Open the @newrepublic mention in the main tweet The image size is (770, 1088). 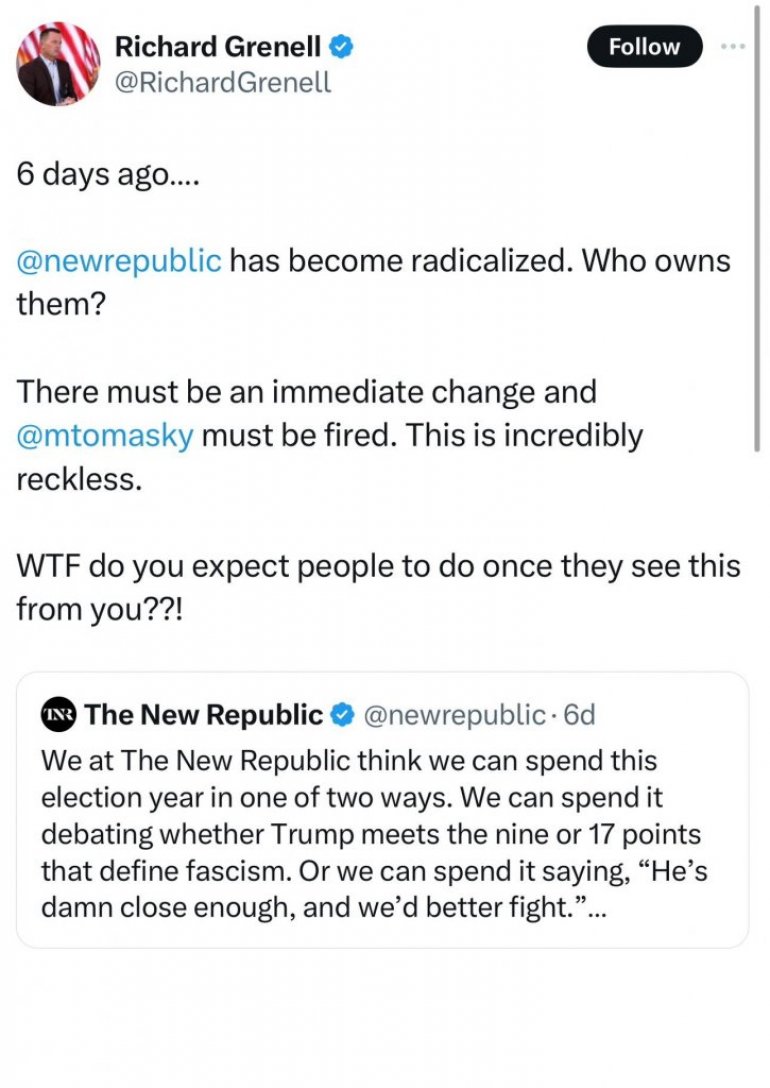click(x=119, y=261)
